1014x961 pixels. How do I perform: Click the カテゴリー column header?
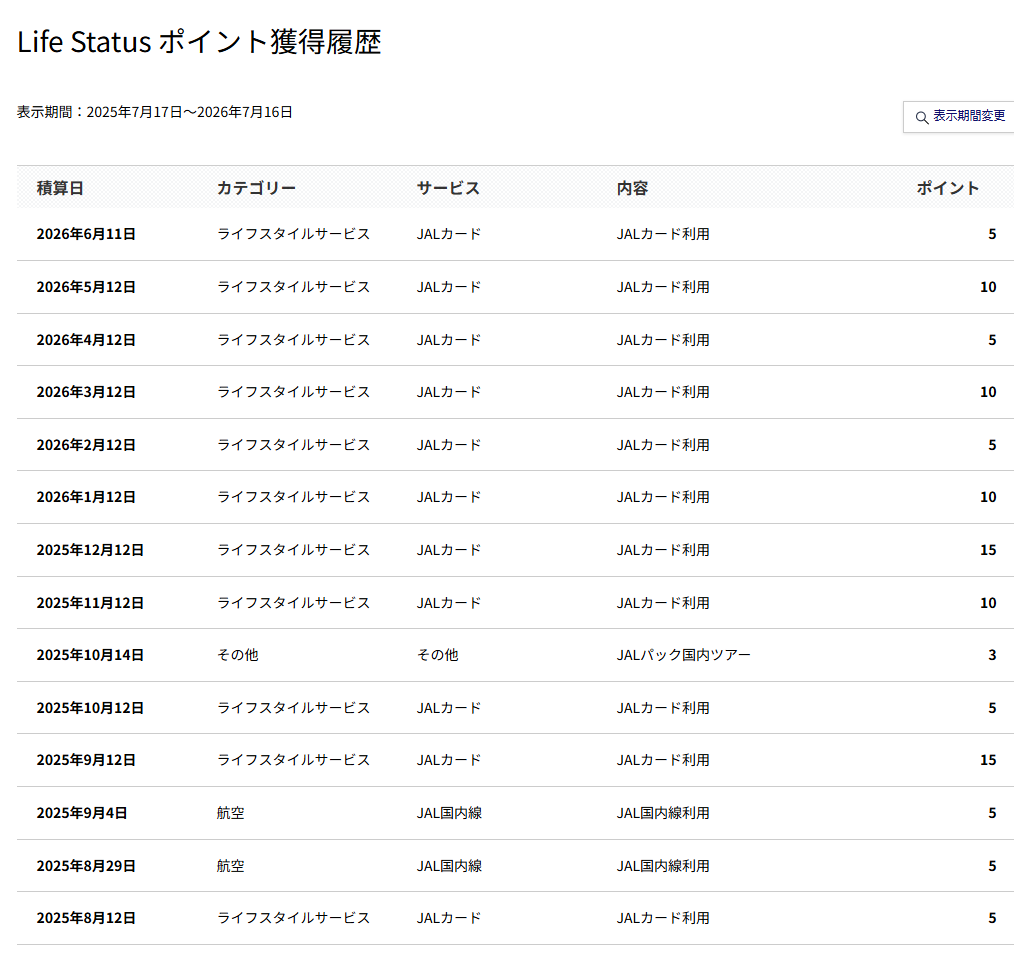coord(256,188)
